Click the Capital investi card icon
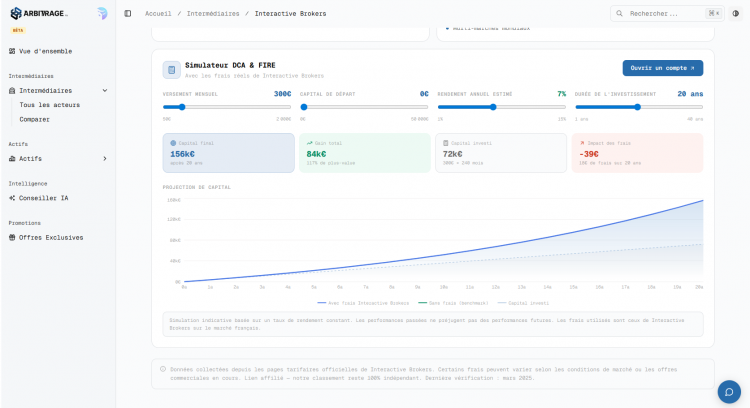750x408 pixels. 446,143
